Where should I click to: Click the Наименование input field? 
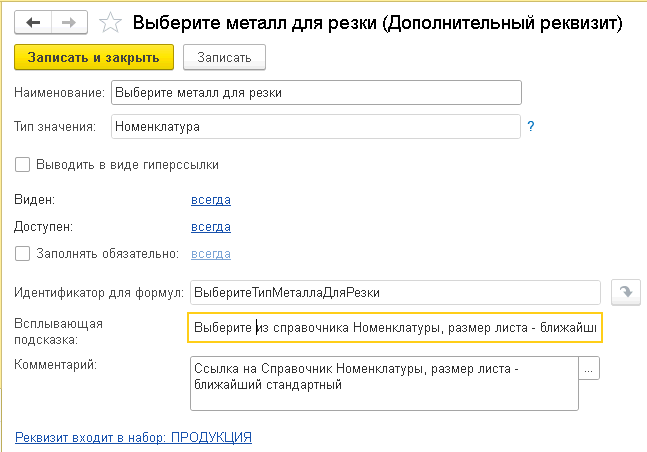pyautogui.click(x=316, y=93)
